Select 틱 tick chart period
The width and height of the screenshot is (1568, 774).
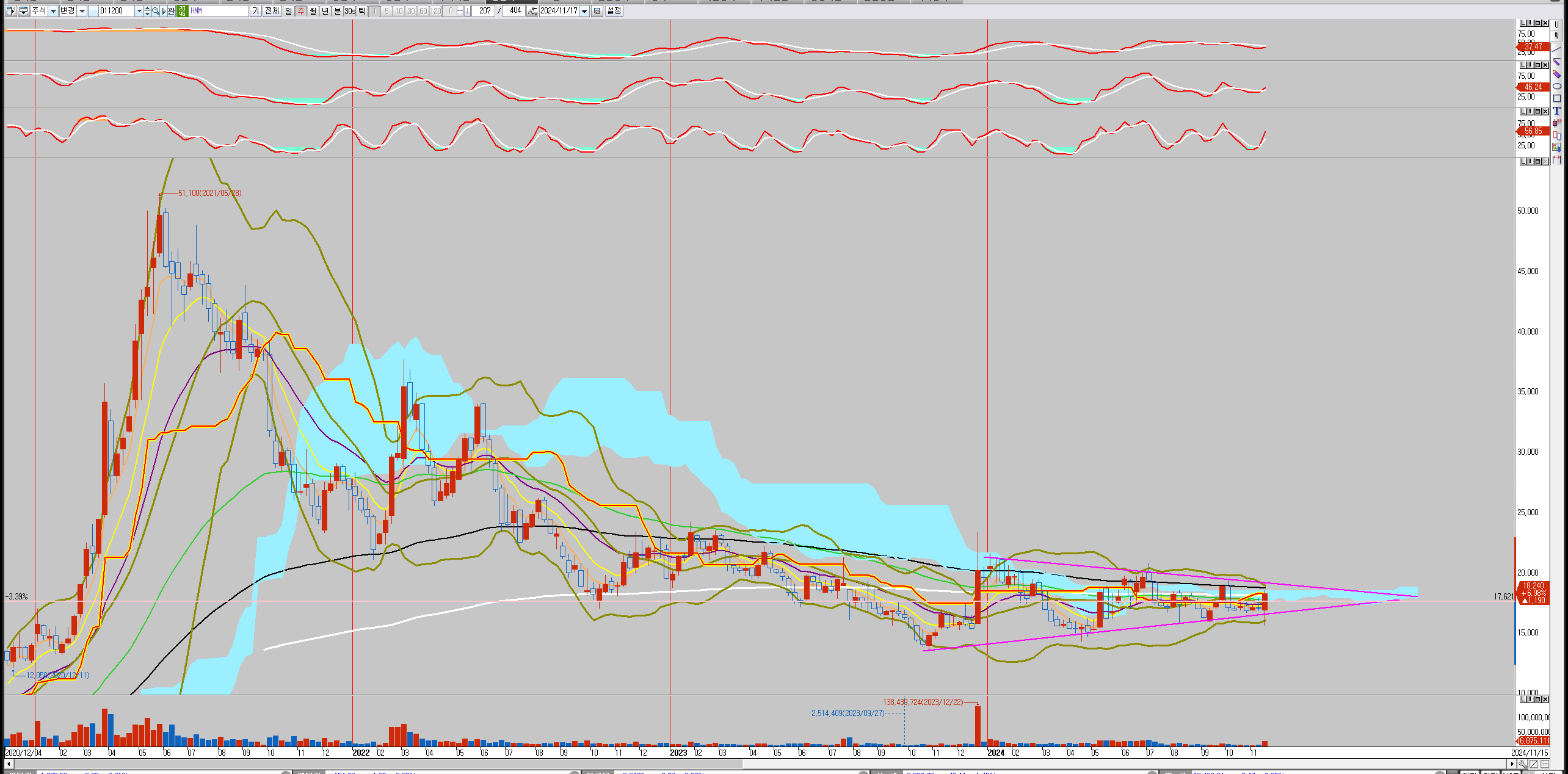(361, 11)
